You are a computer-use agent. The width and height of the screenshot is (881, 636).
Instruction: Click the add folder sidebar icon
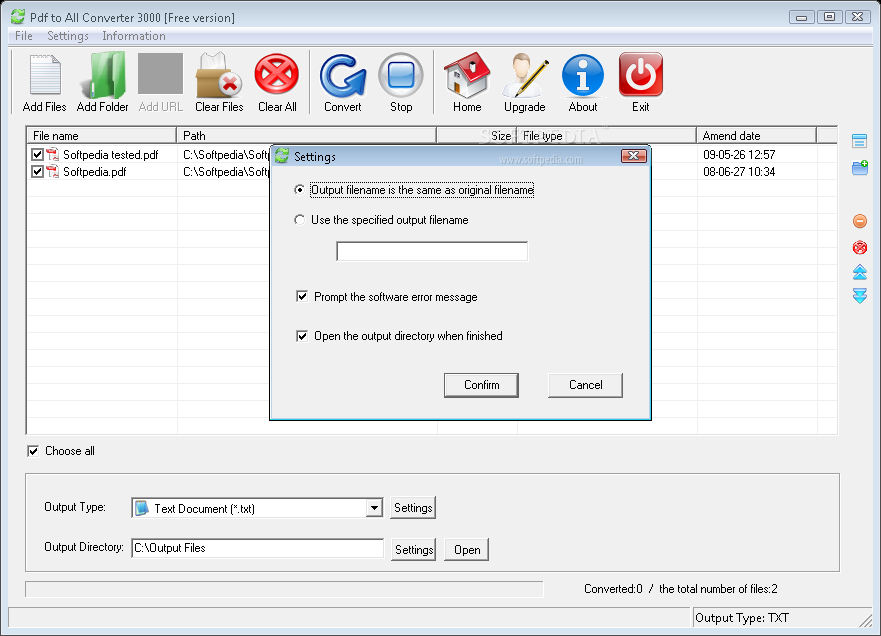point(860,167)
